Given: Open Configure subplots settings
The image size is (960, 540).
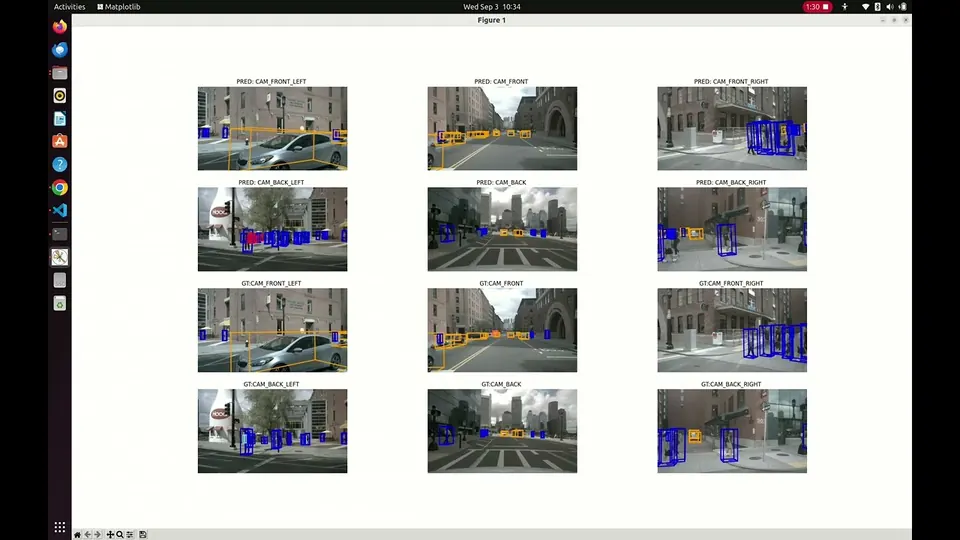Looking at the screenshot, I should coord(130,534).
